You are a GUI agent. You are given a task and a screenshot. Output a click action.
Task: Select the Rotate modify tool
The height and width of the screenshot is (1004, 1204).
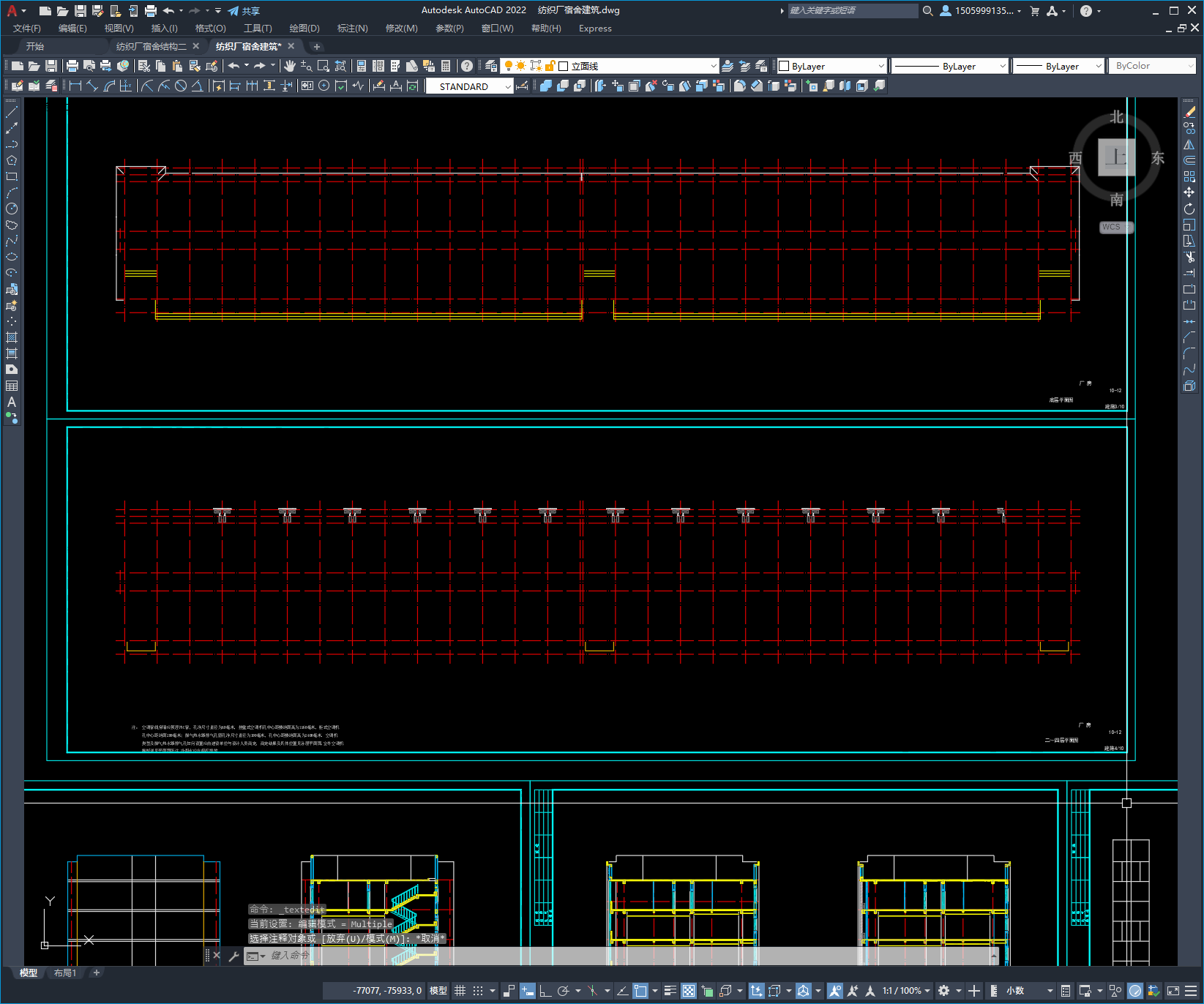(1189, 209)
